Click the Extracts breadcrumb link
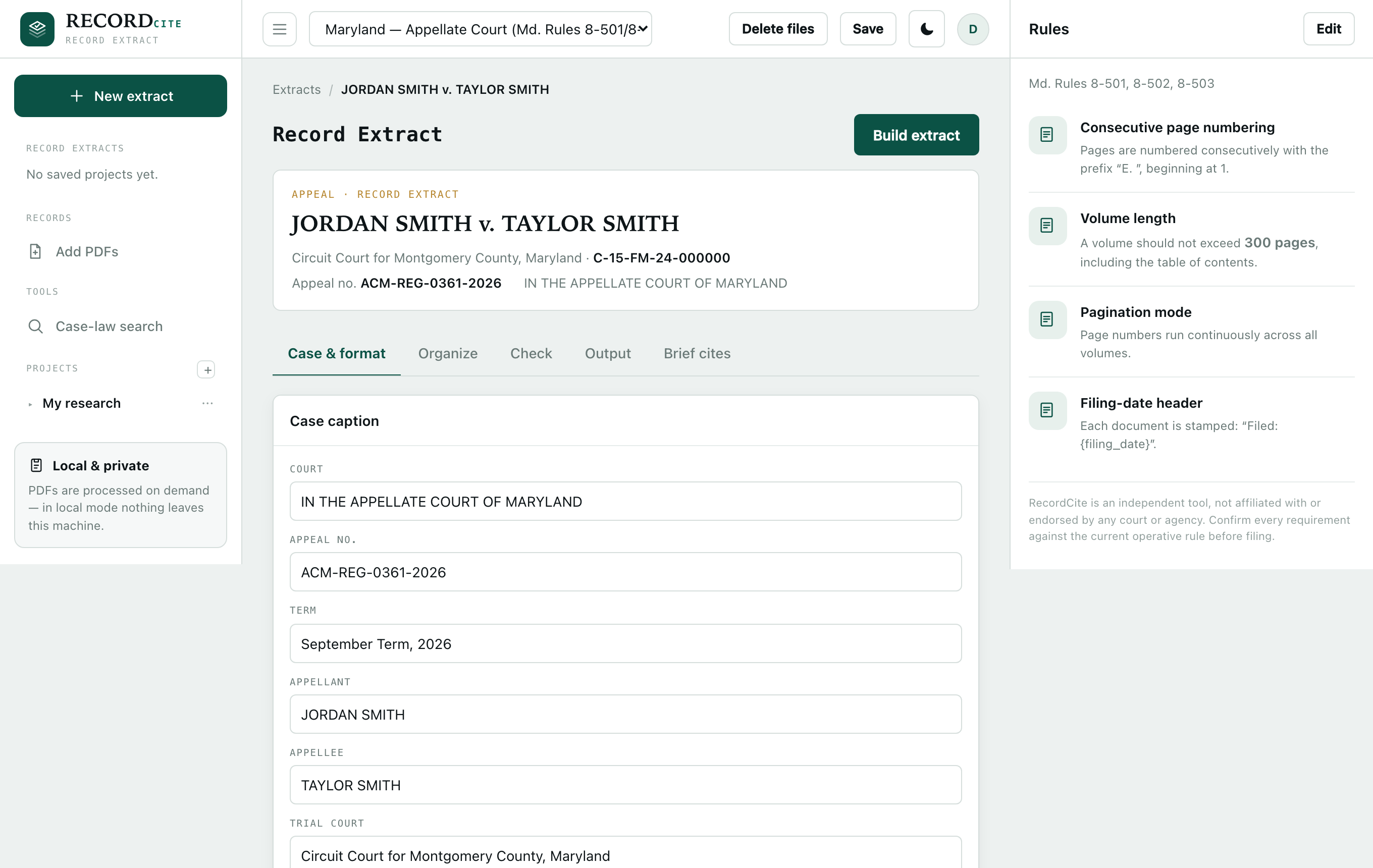Viewport: 1373px width, 868px height. pos(296,89)
